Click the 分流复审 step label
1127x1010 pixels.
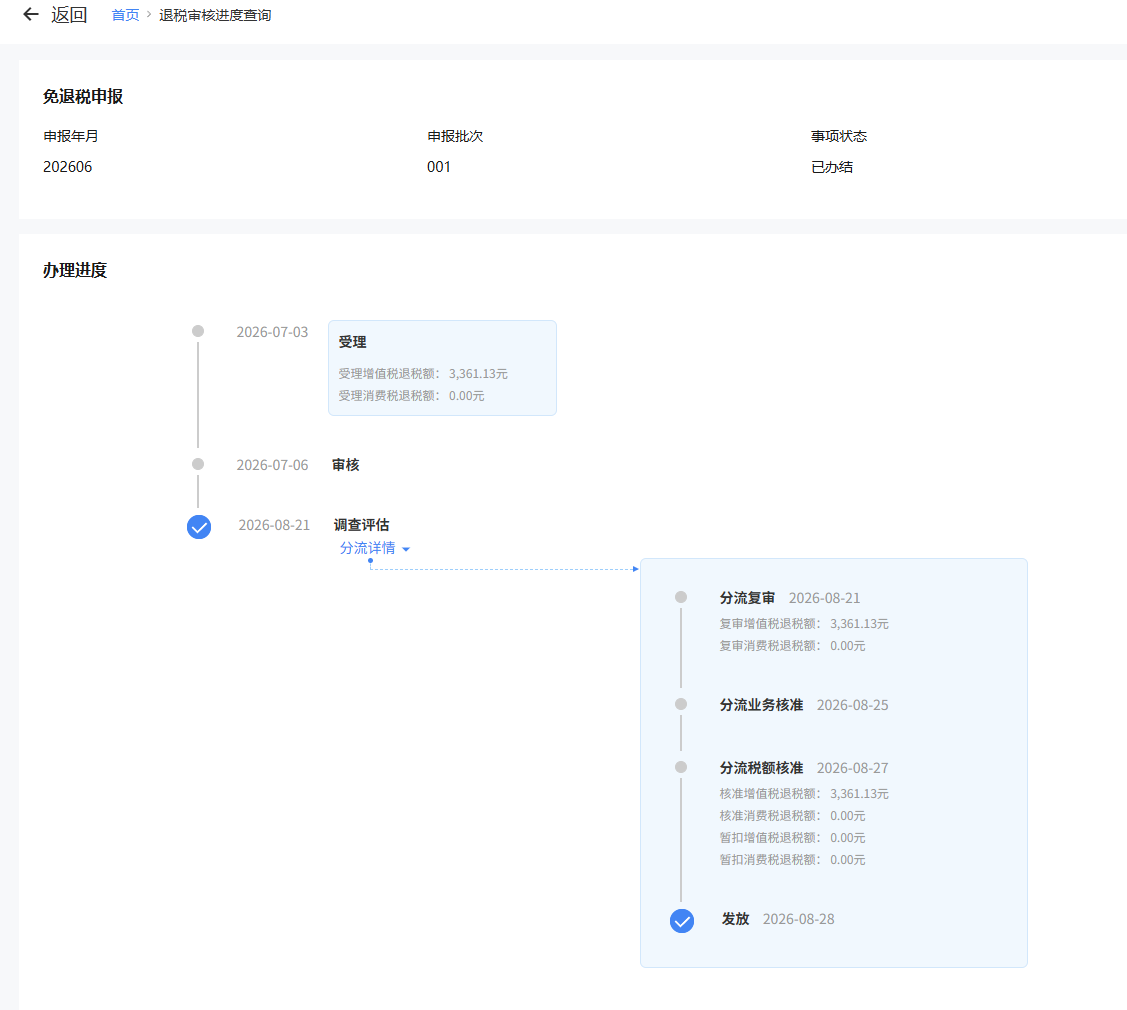(748, 598)
